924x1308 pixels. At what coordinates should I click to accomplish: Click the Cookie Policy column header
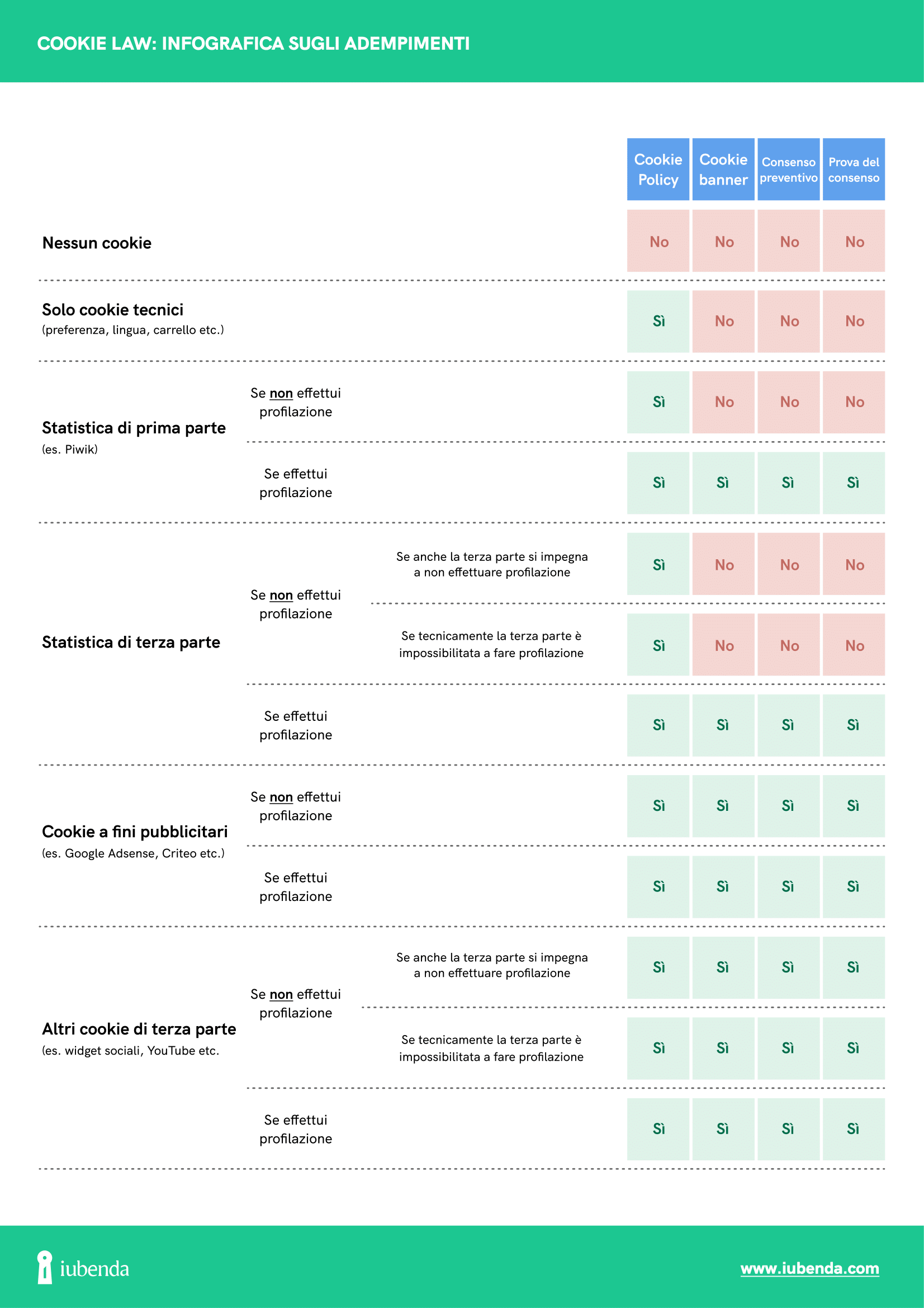tap(657, 169)
